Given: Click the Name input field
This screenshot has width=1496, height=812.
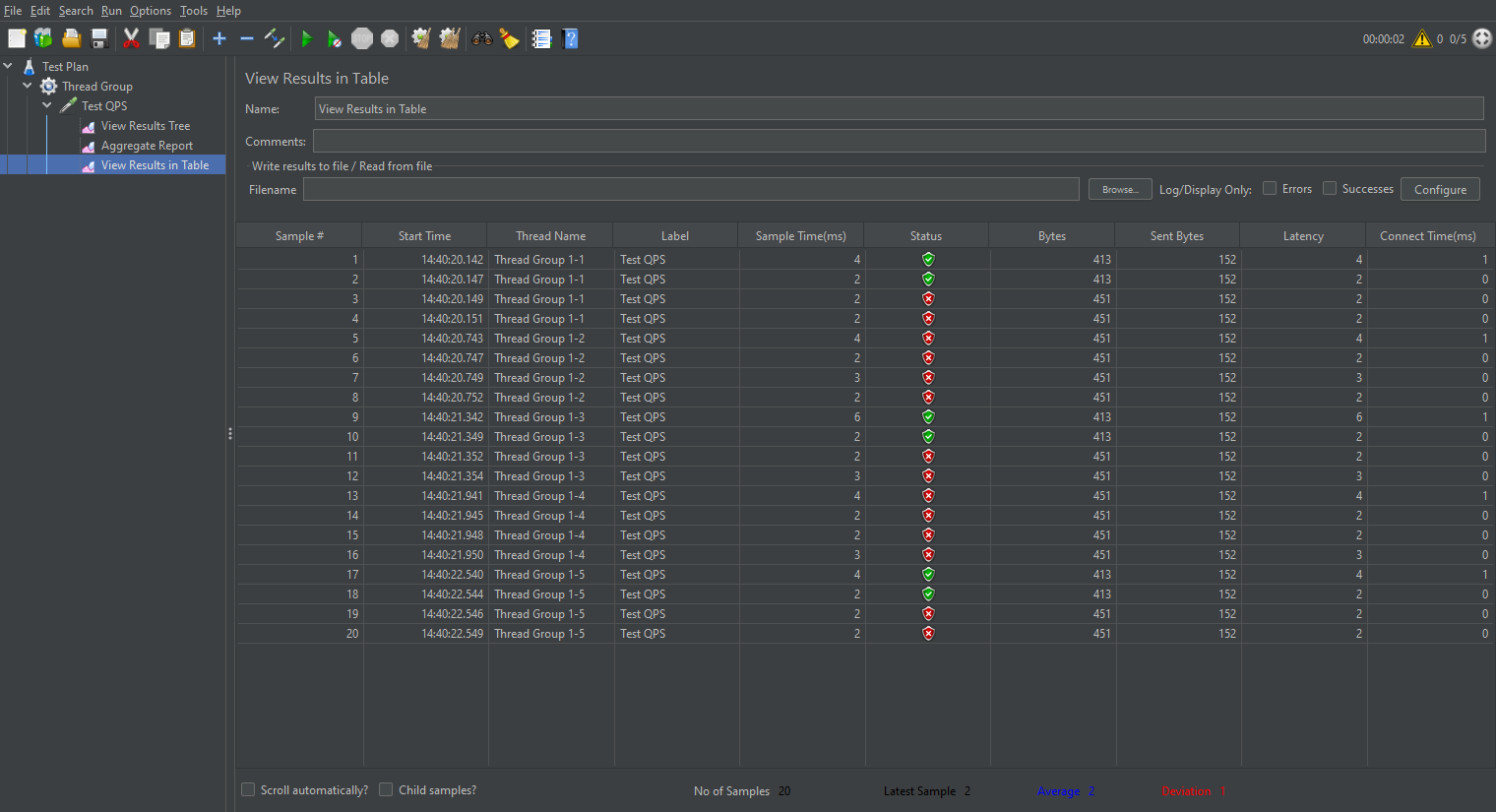Looking at the screenshot, I should (x=899, y=108).
